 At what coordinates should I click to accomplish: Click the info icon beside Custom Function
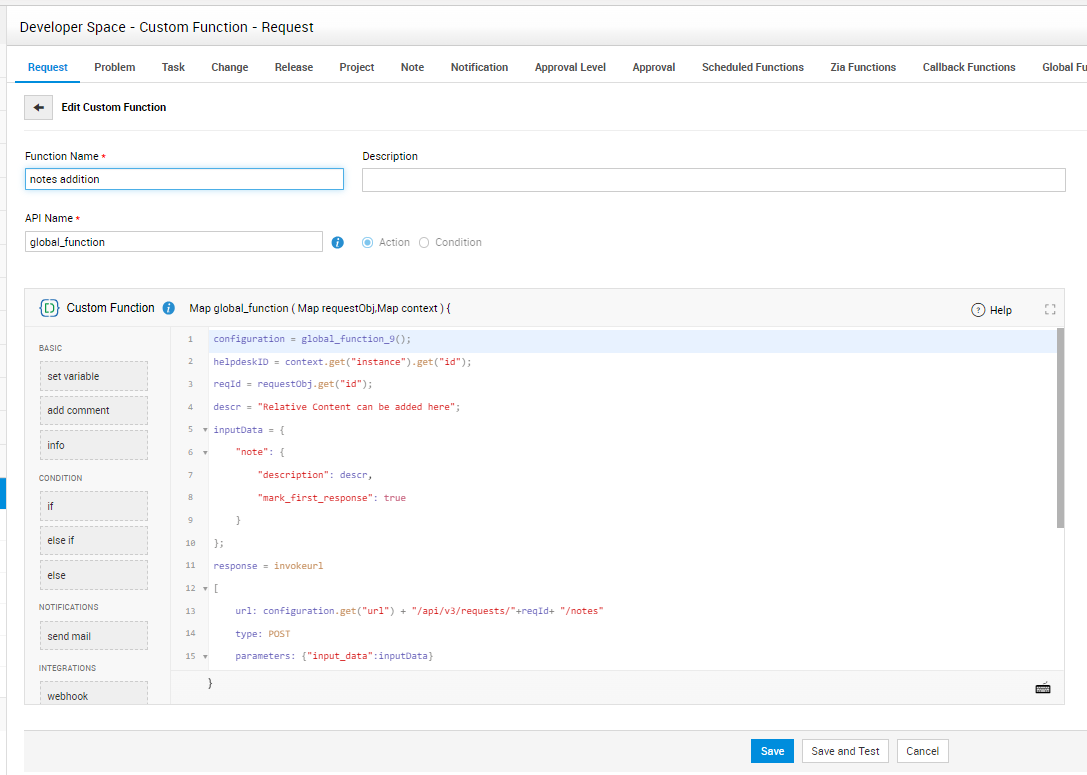pos(169,308)
